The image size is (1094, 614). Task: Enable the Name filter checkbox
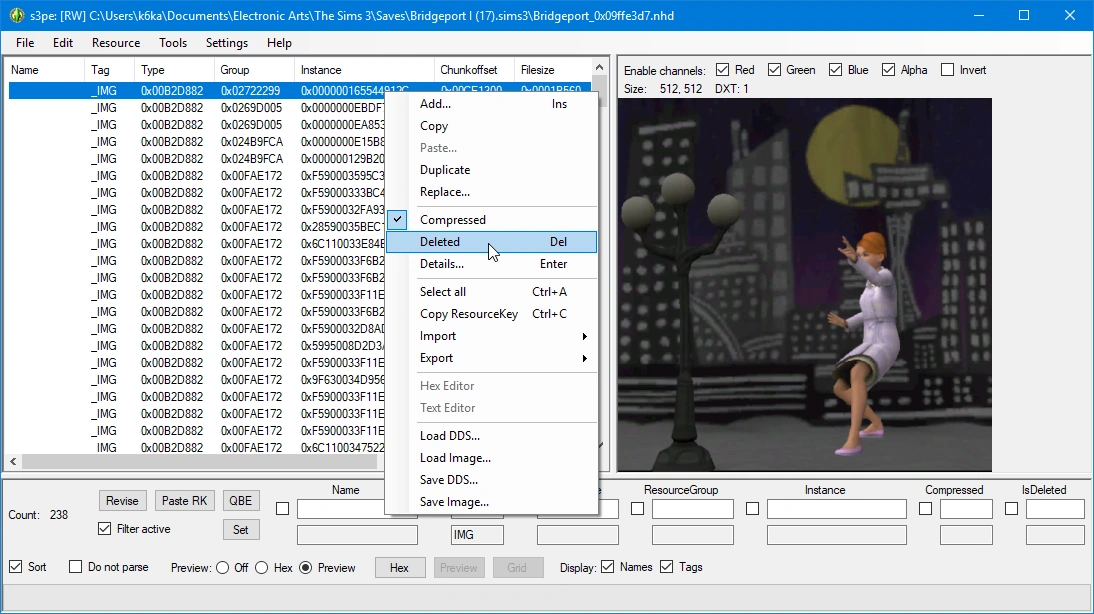283,509
